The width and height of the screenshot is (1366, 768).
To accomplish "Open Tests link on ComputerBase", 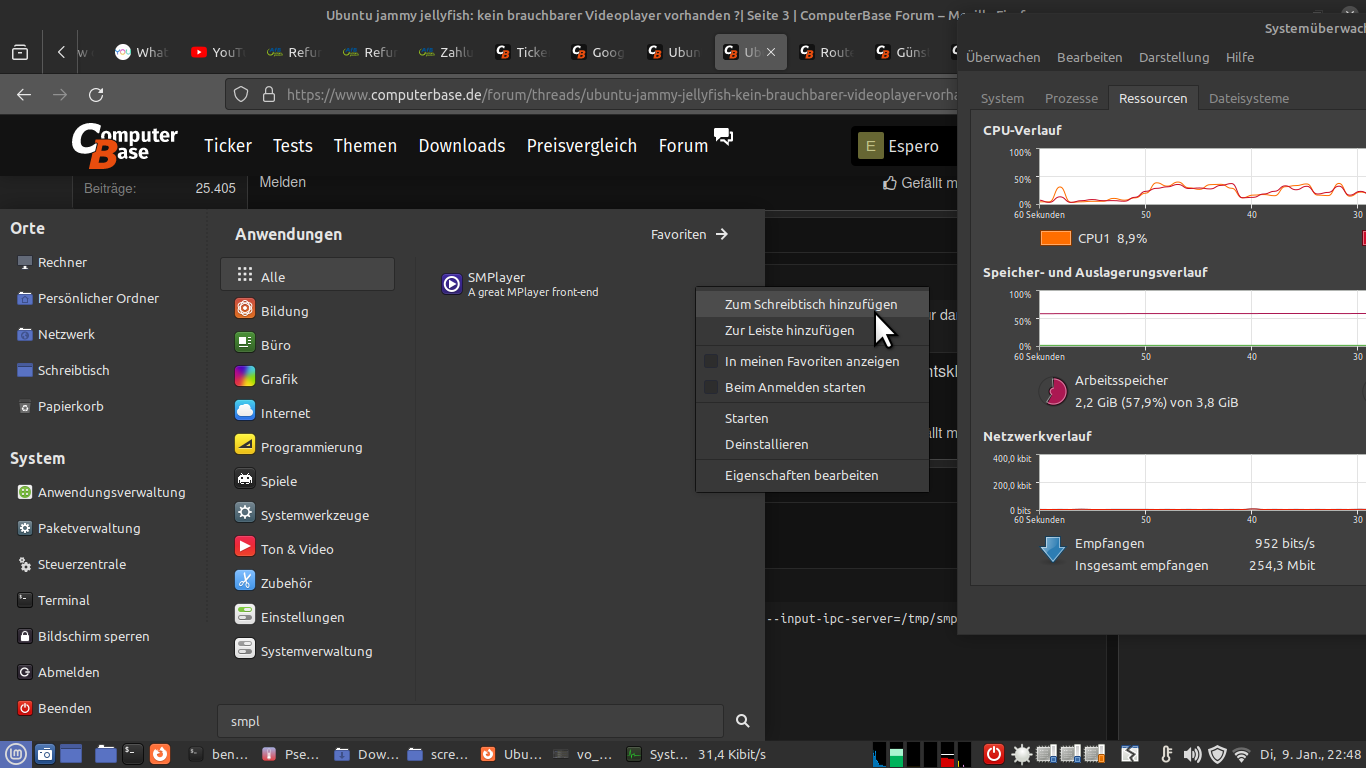I will pos(293,145).
